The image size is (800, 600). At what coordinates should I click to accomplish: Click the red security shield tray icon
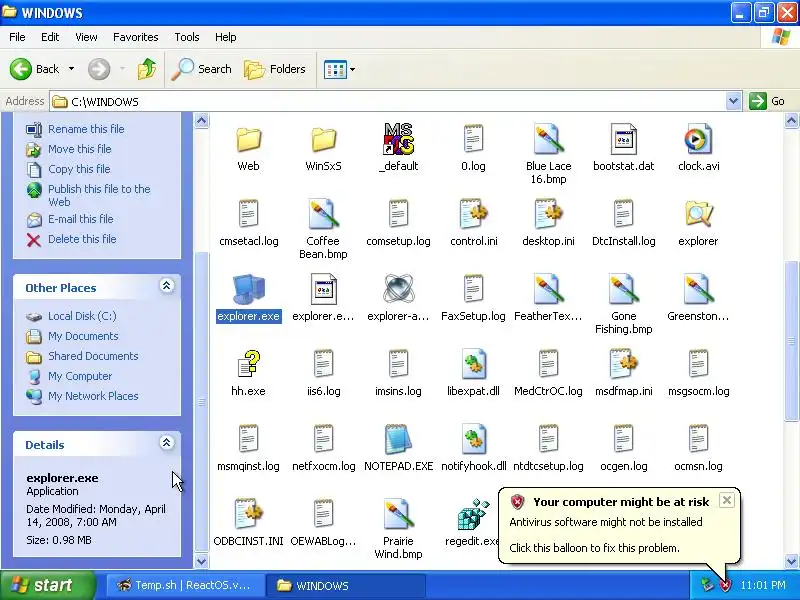point(725,585)
